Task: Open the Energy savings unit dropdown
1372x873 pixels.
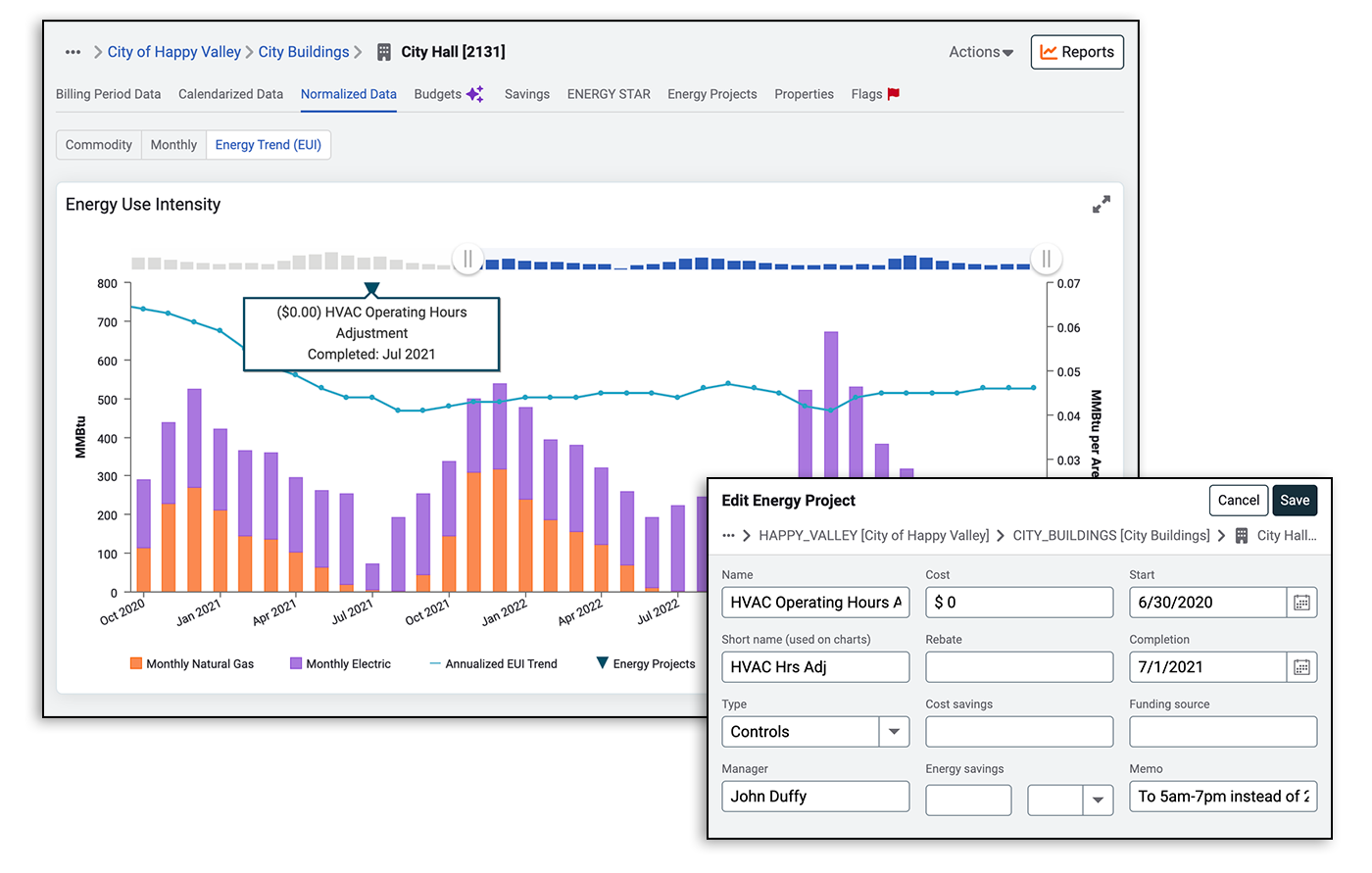Action: point(1098,800)
